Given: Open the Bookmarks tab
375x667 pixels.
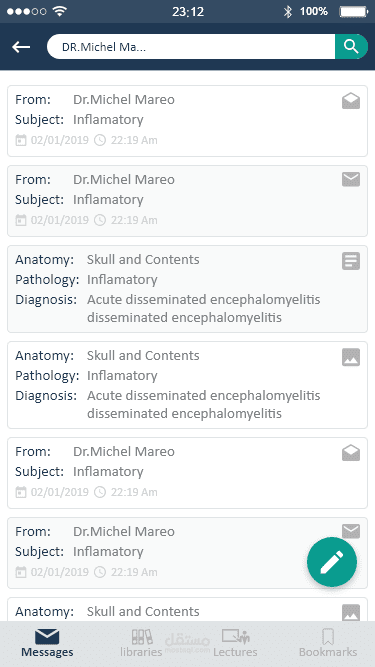Looking at the screenshot, I should click(328, 643).
